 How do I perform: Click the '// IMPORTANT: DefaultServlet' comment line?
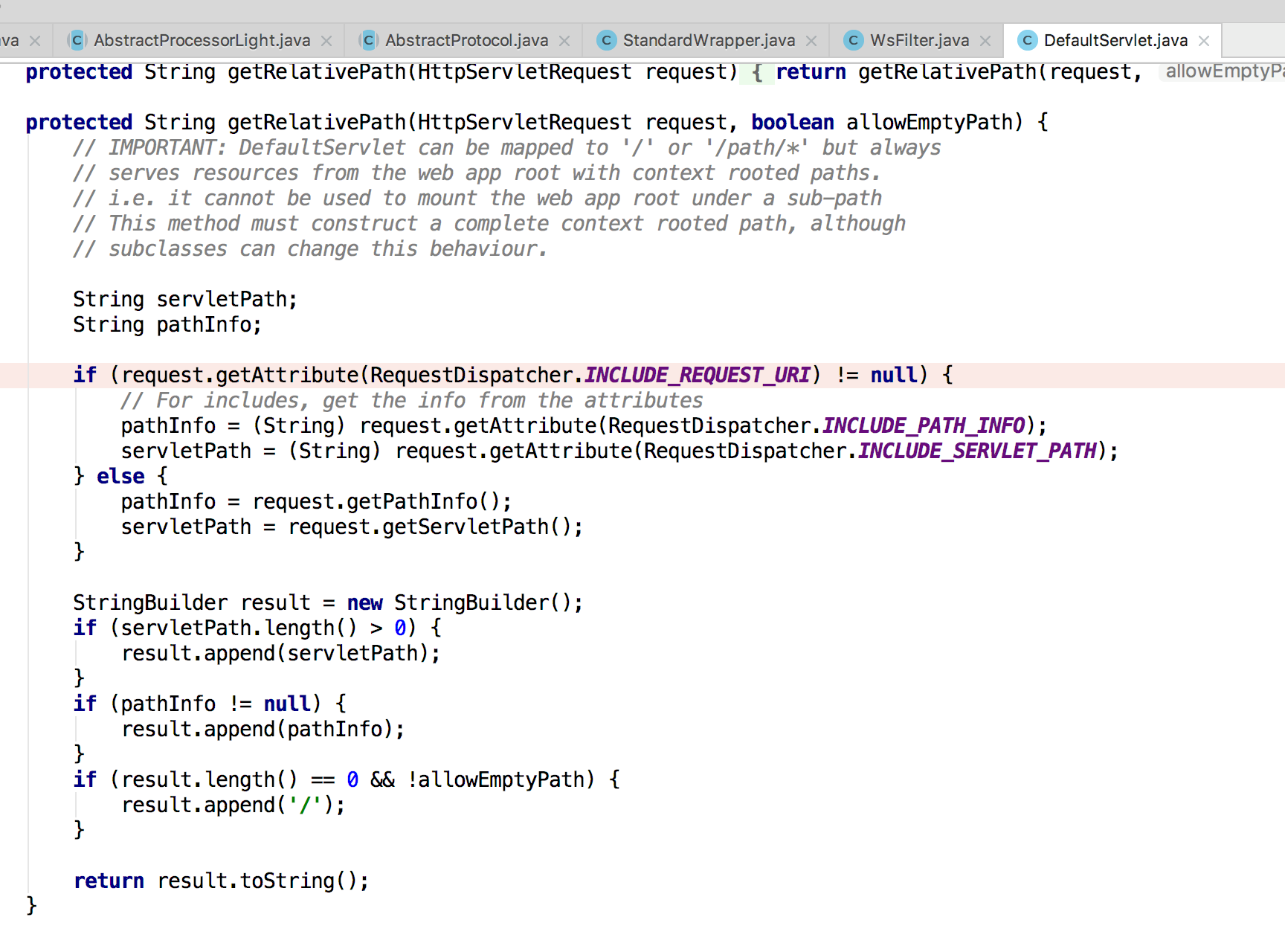point(507,147)
